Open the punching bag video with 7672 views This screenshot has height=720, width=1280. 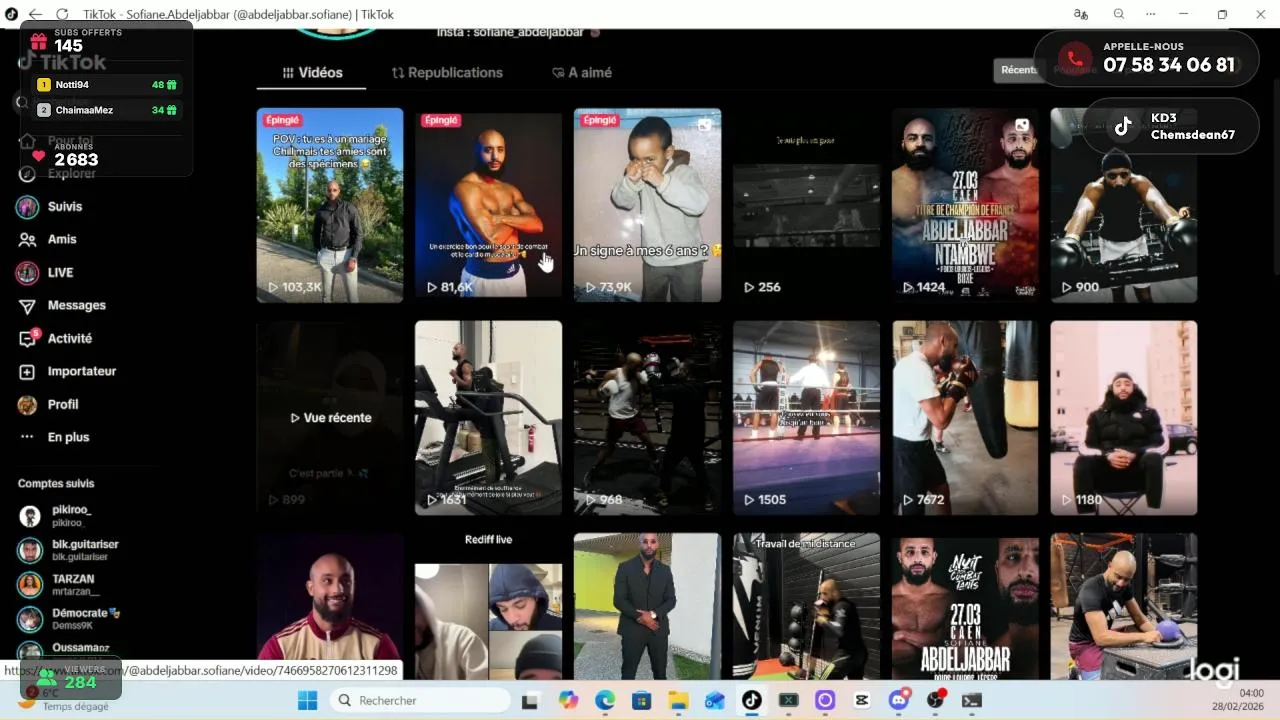tap(965, 418)
